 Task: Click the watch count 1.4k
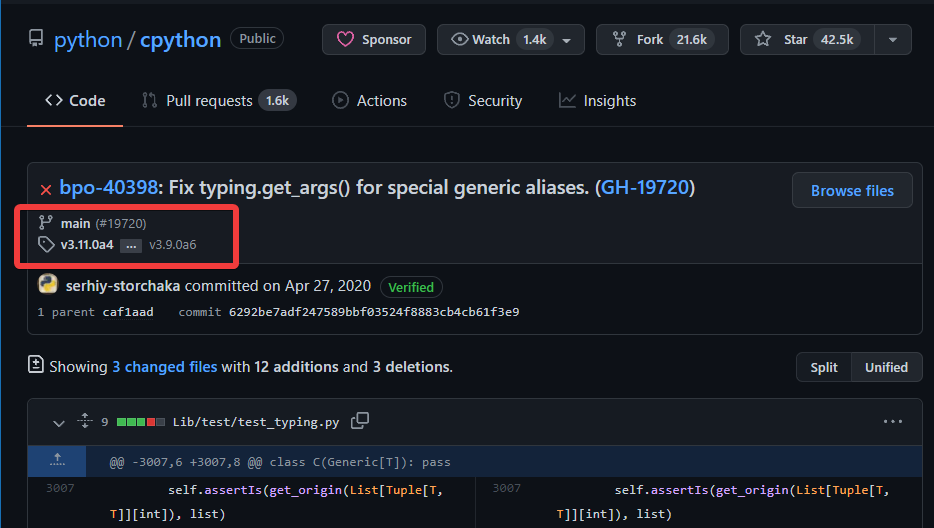click(534, 39)
